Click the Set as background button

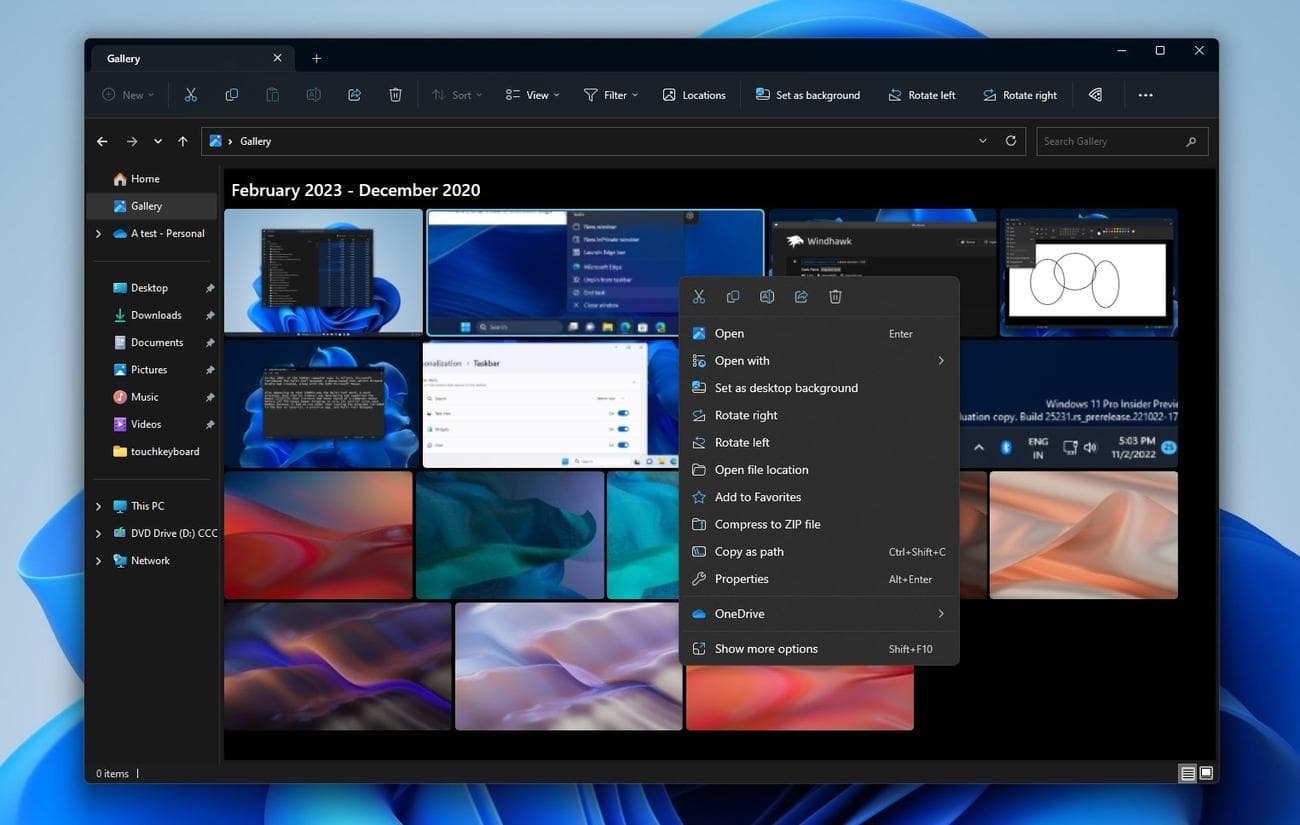(808, 94)
